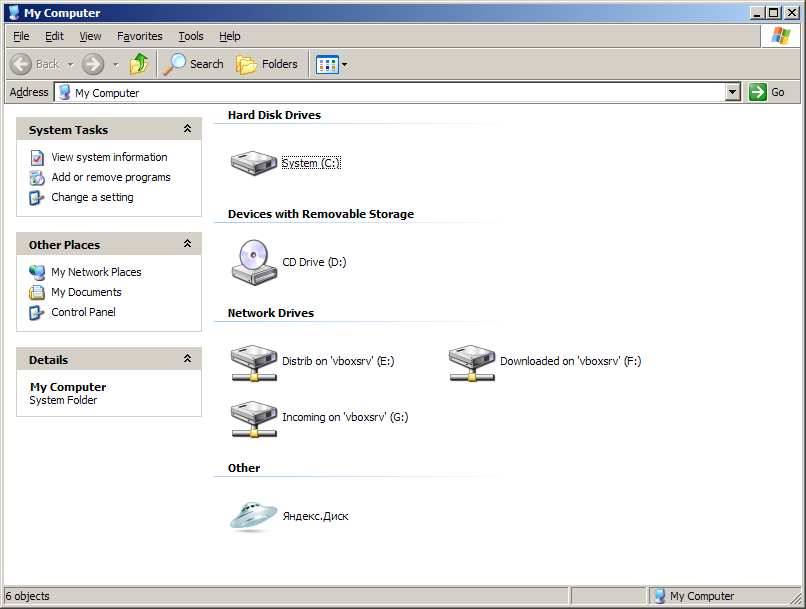Collapse the Other Places panel
This screenshot has height=609, width=806.
tap(187, 244)
